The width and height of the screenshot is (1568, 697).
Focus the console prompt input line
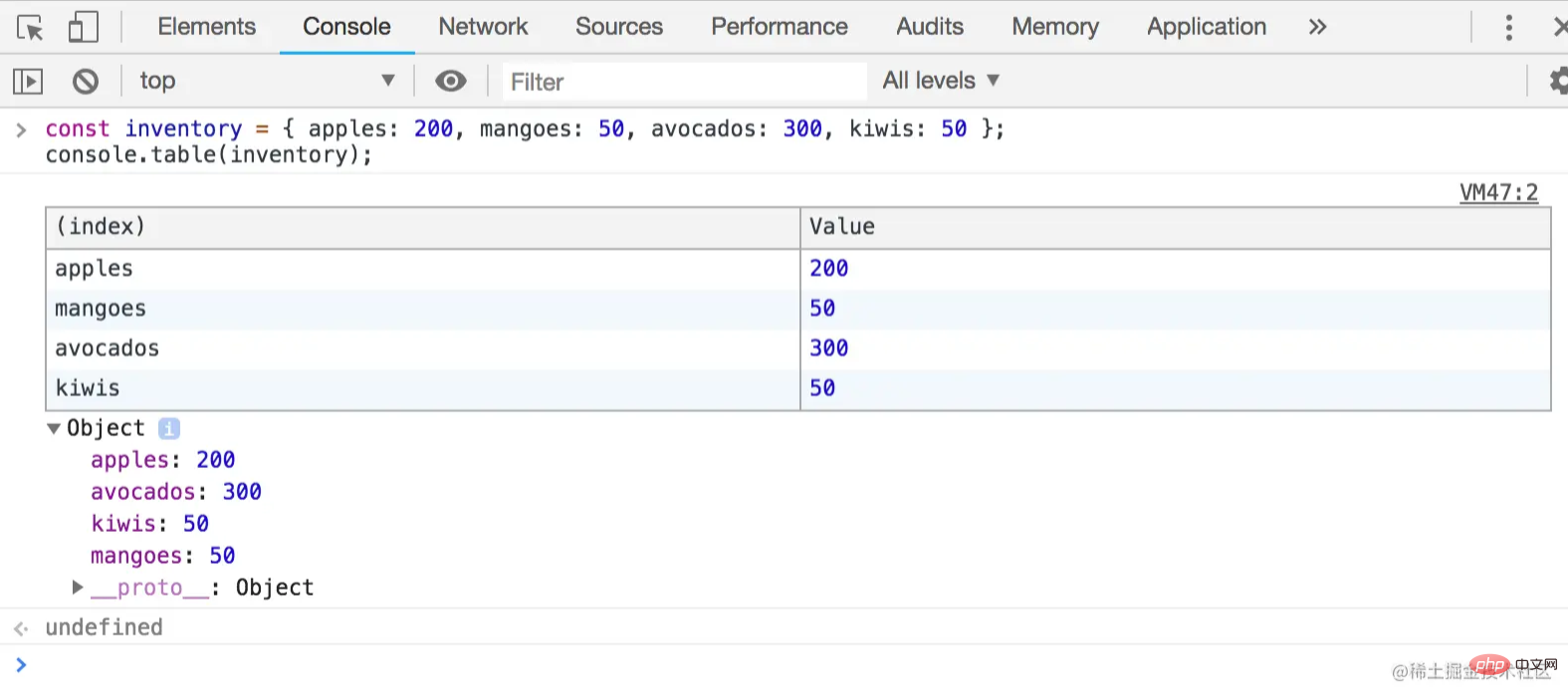(x=796, y=664)
